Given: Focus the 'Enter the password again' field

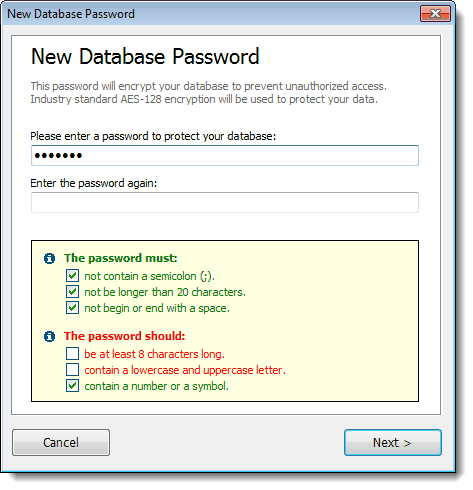Looking at the screenshot, I should pyautogui.click(x=225, y=202).
